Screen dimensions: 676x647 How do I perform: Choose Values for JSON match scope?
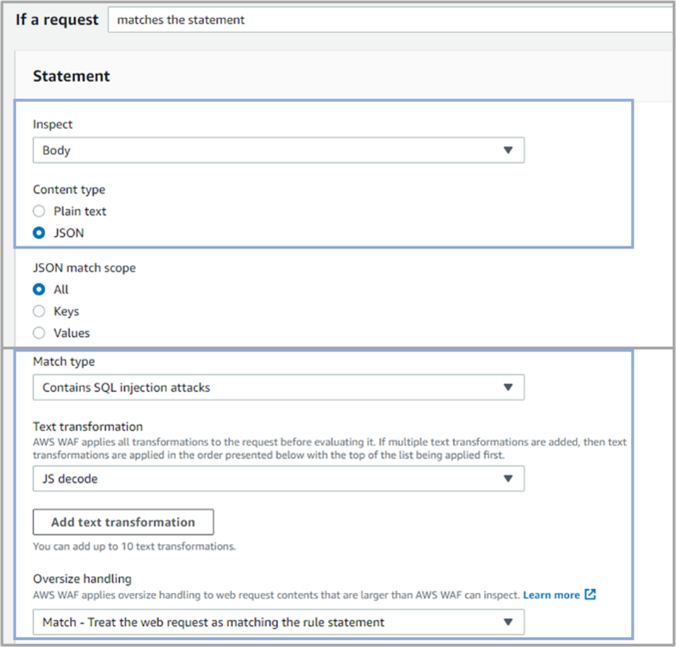click(x=39, y=333)
